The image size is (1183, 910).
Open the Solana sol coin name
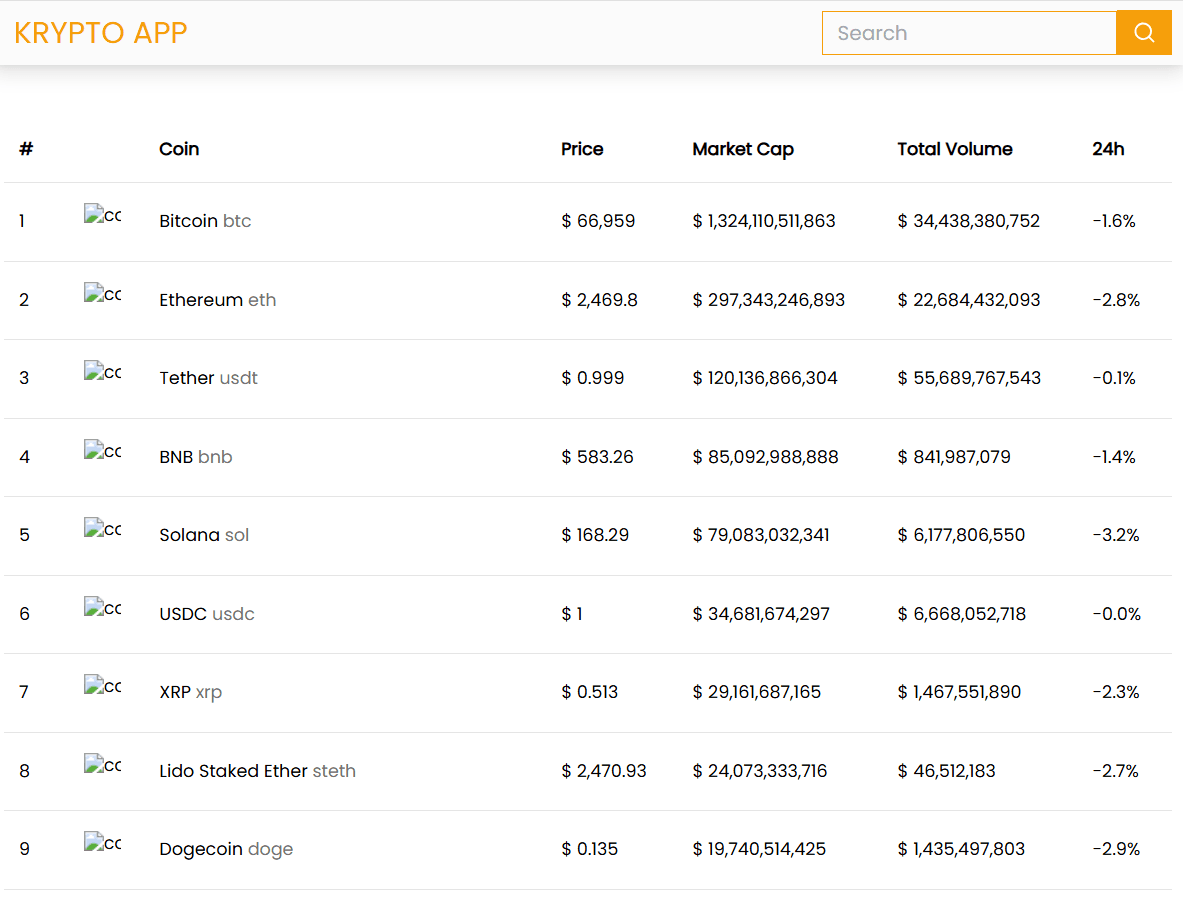point(204,535)
